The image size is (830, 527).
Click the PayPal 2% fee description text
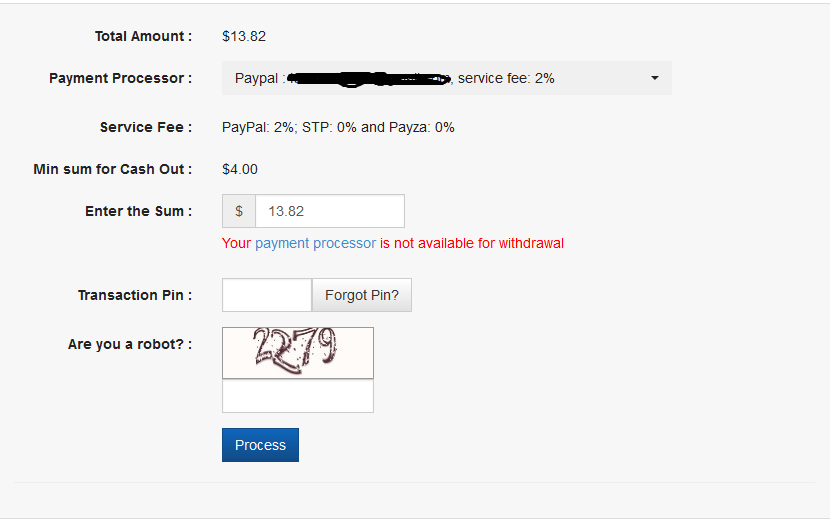pyautogui.click(x=338, y=128)
